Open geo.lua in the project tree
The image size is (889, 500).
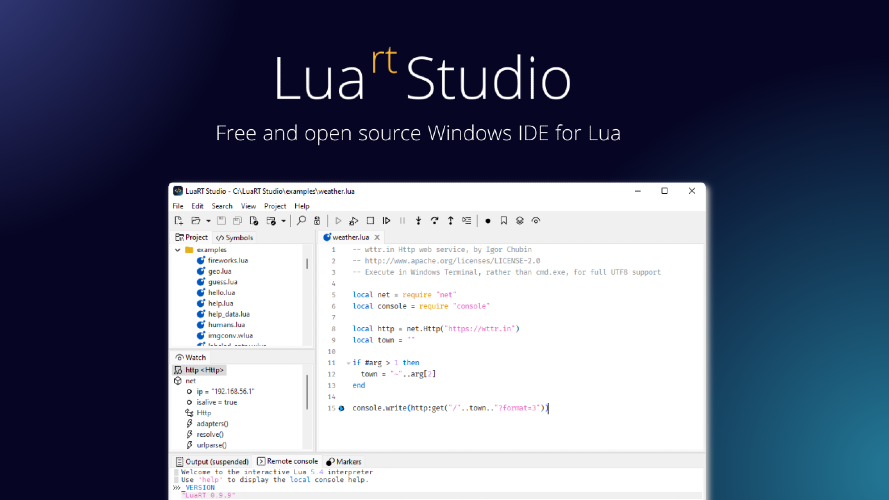click(x=219, y=272)
